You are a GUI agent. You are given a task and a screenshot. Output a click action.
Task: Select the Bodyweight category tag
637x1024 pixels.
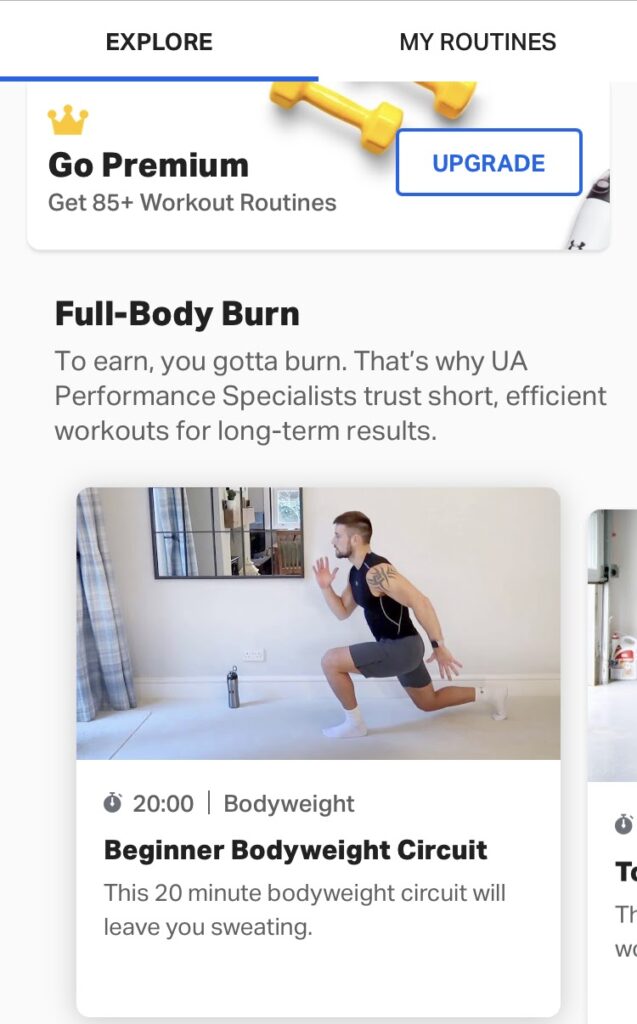click(x=289, y=804)
